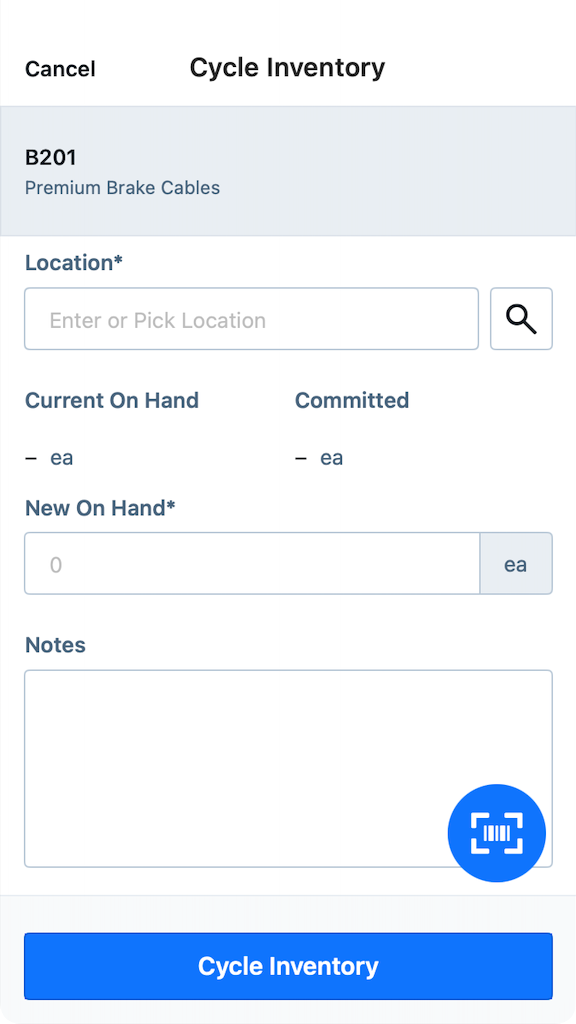
Task: Click the ea unit under Current On Hand
Action: tap(61, 457)
